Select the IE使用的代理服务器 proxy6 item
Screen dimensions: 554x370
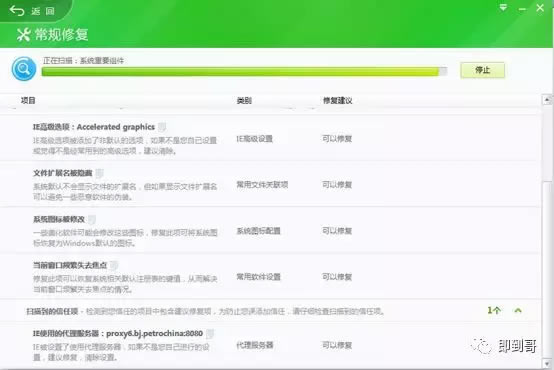pos(270,345)
